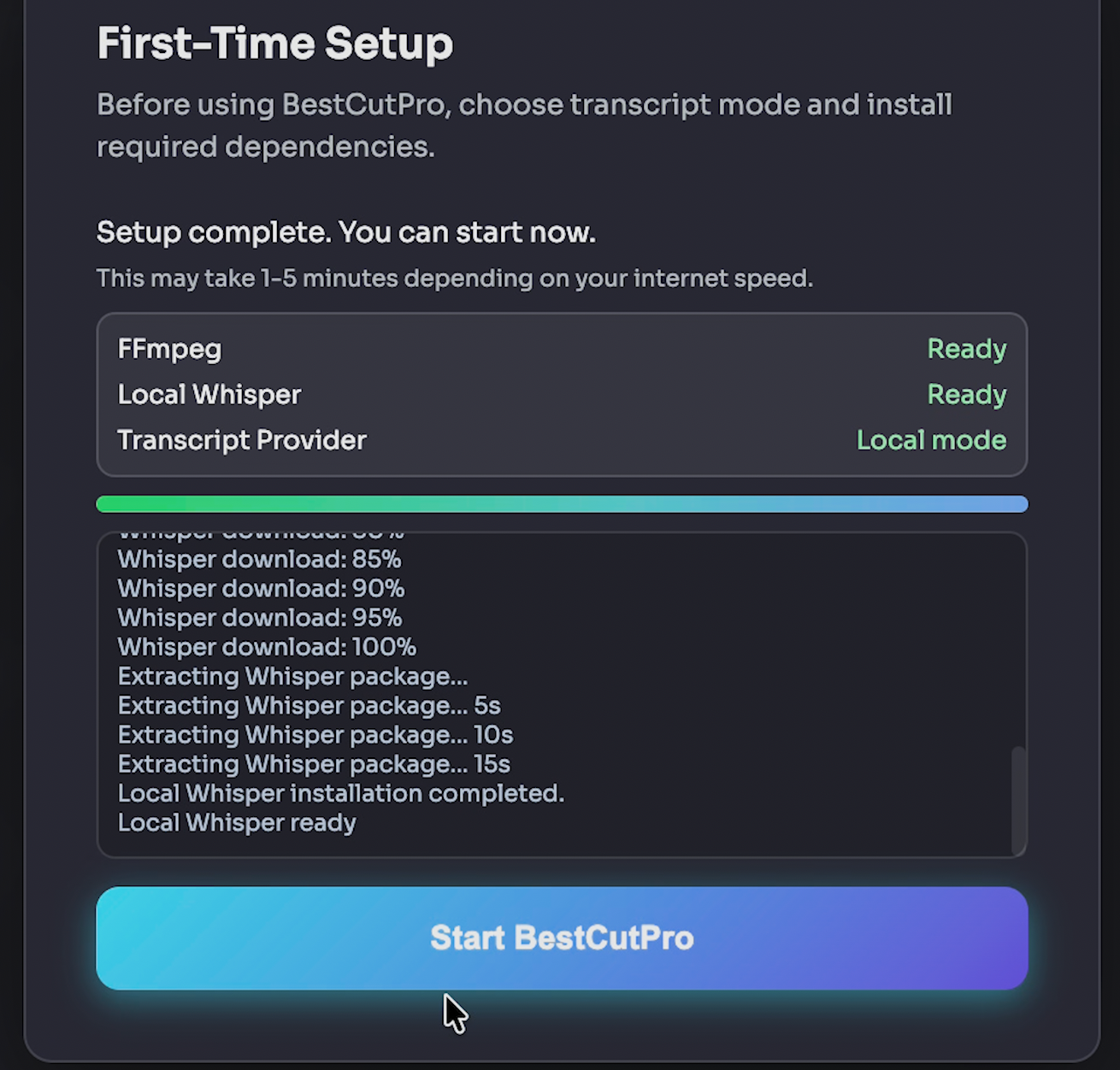
Task: Click the Local mode provider value
Action: 931,440
